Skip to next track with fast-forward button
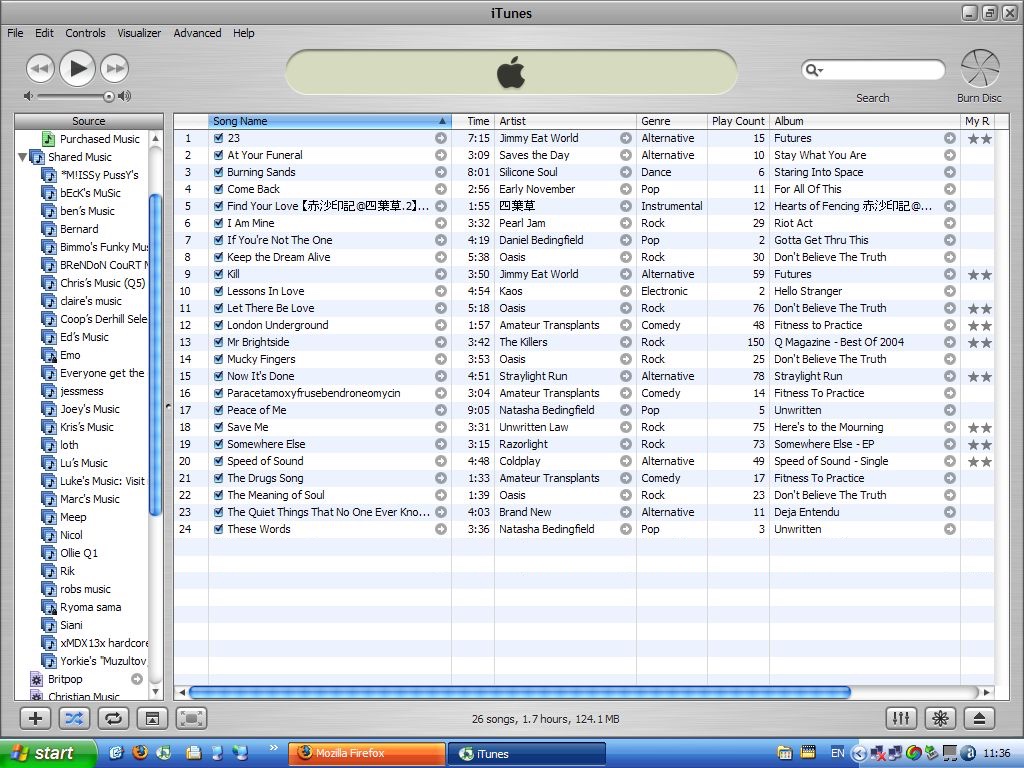1024x768 pixels. click(x=115, y=69)
